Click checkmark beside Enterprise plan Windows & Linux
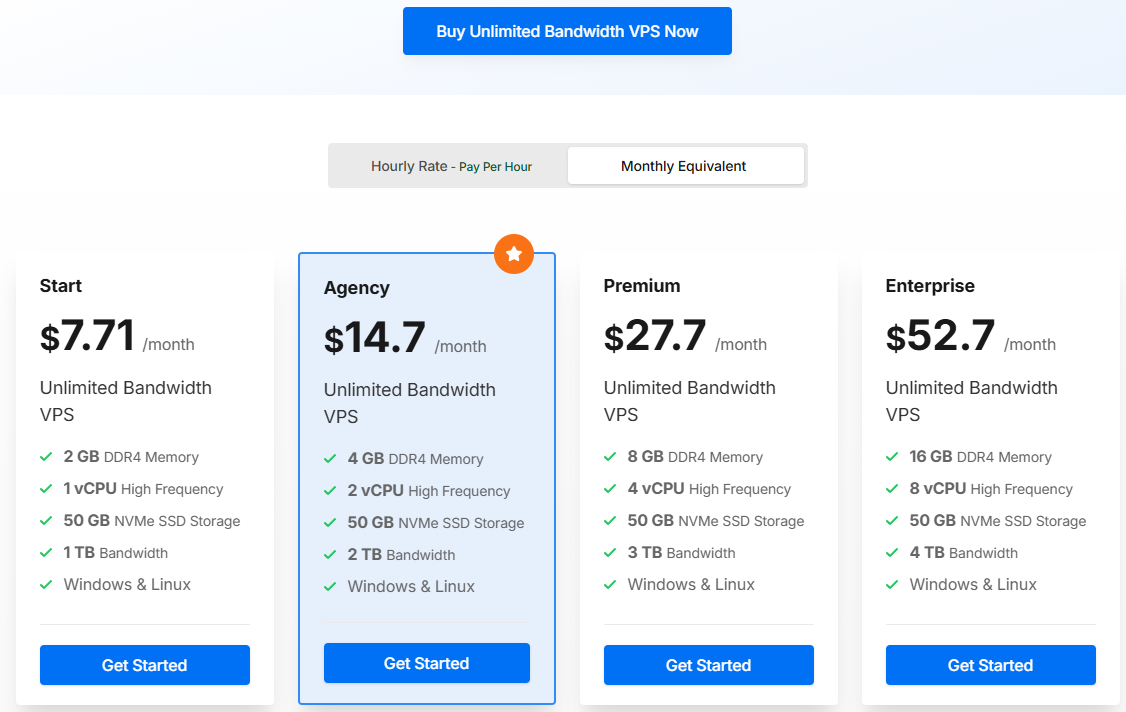Viewport: 1126px width, 712px height. pos(892,584)
